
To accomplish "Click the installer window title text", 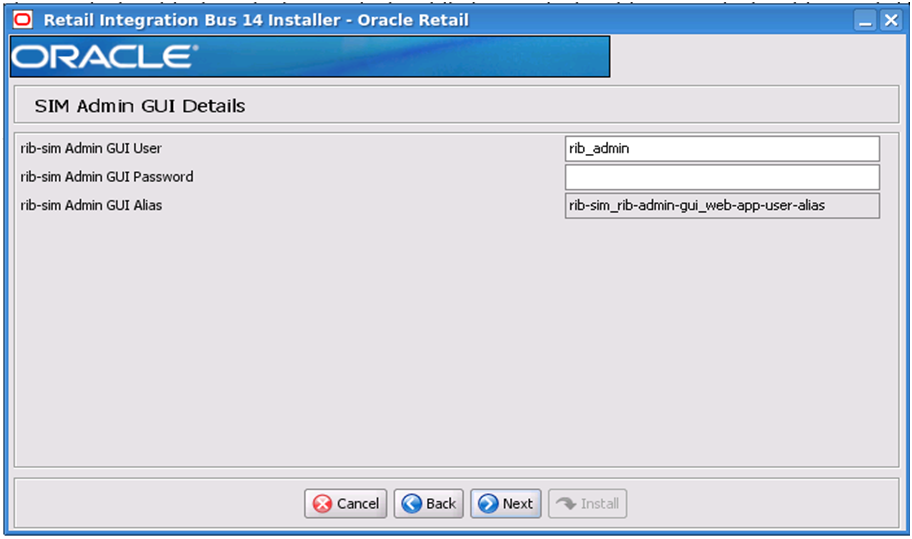I will (256, 20).
